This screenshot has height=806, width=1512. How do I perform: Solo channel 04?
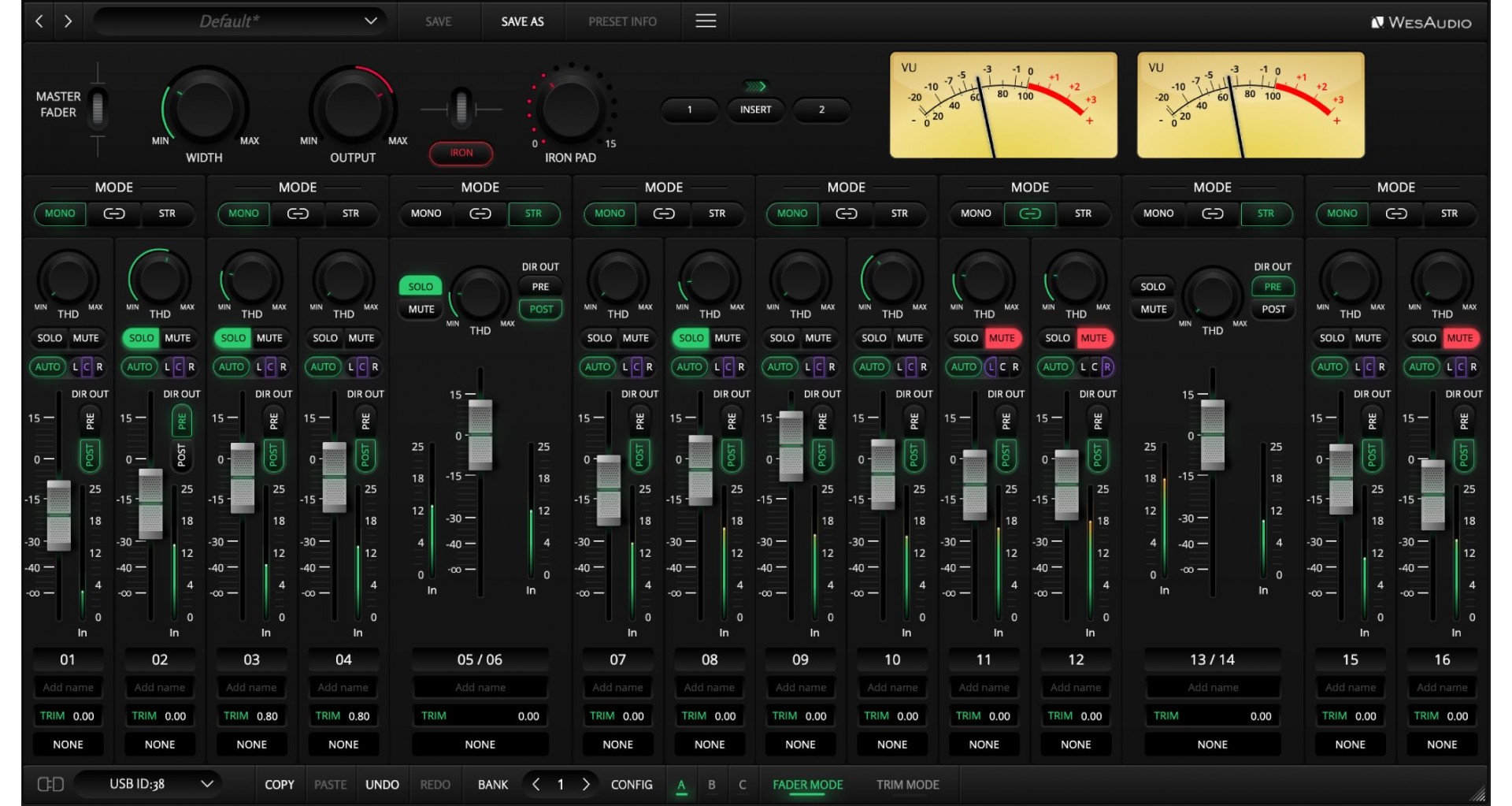325,338
